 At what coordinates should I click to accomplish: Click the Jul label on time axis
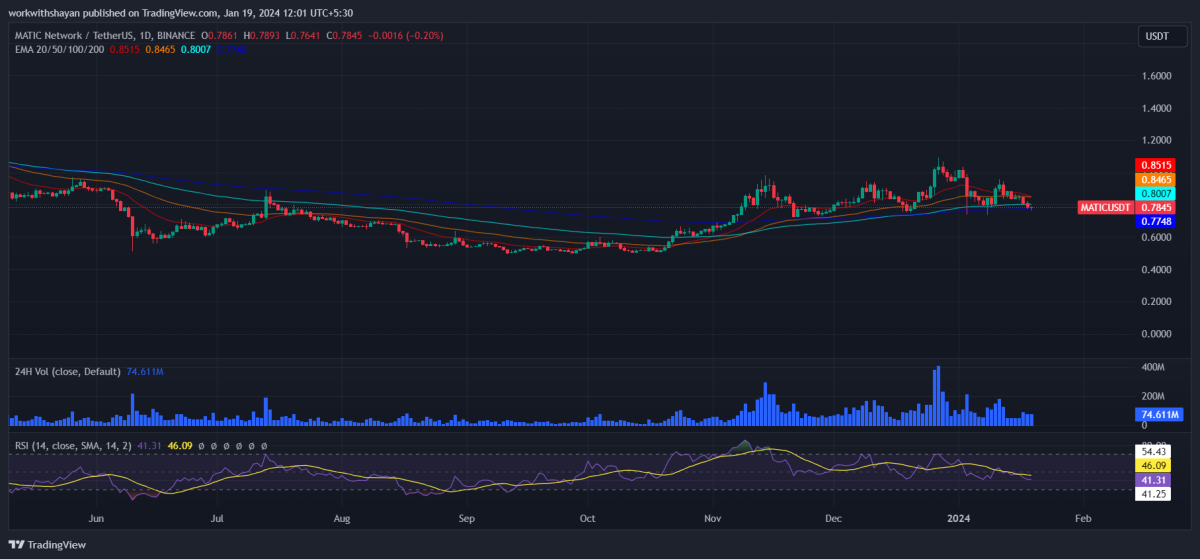click(x=217, y=519)
